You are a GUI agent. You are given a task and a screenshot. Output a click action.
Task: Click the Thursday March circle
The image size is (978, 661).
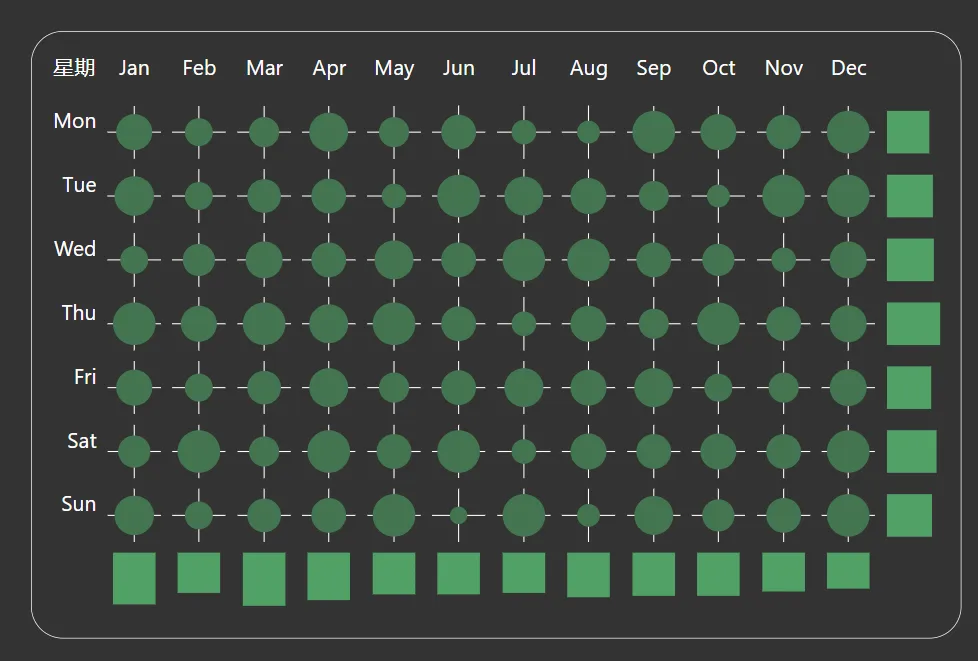264,324
